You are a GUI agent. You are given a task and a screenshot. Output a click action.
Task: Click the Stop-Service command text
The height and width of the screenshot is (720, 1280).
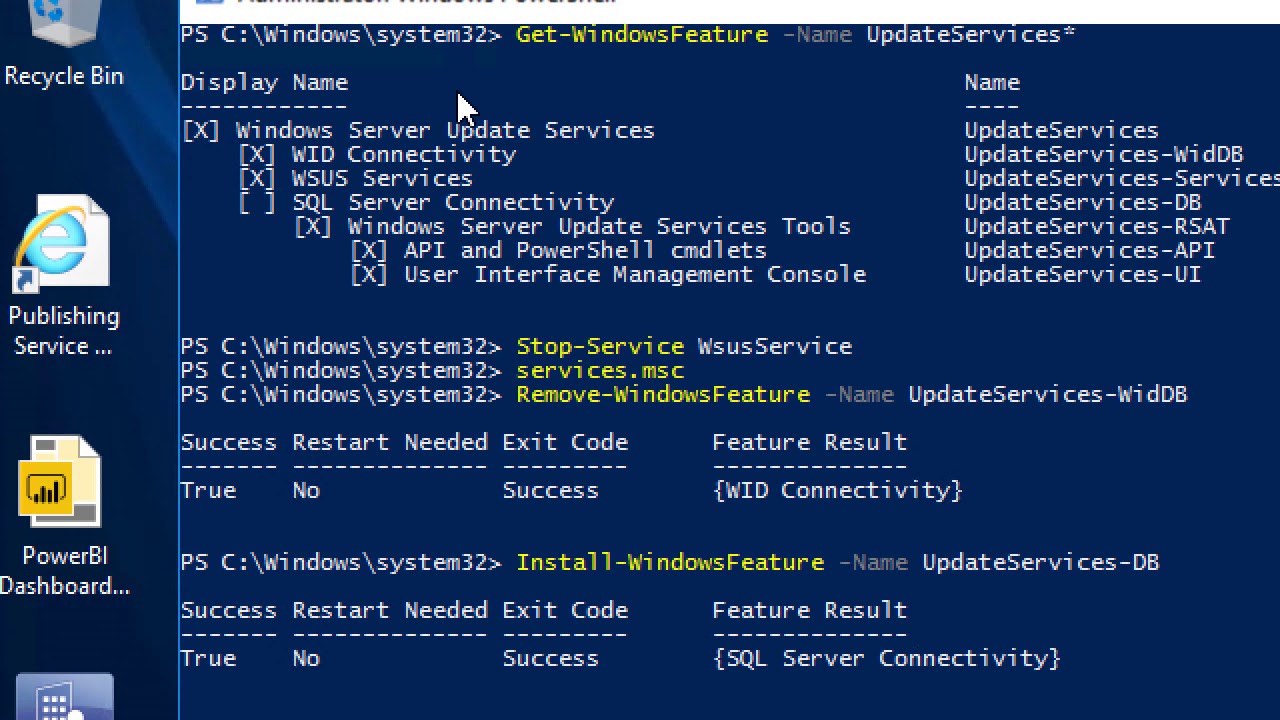click(x=600, y=347)
